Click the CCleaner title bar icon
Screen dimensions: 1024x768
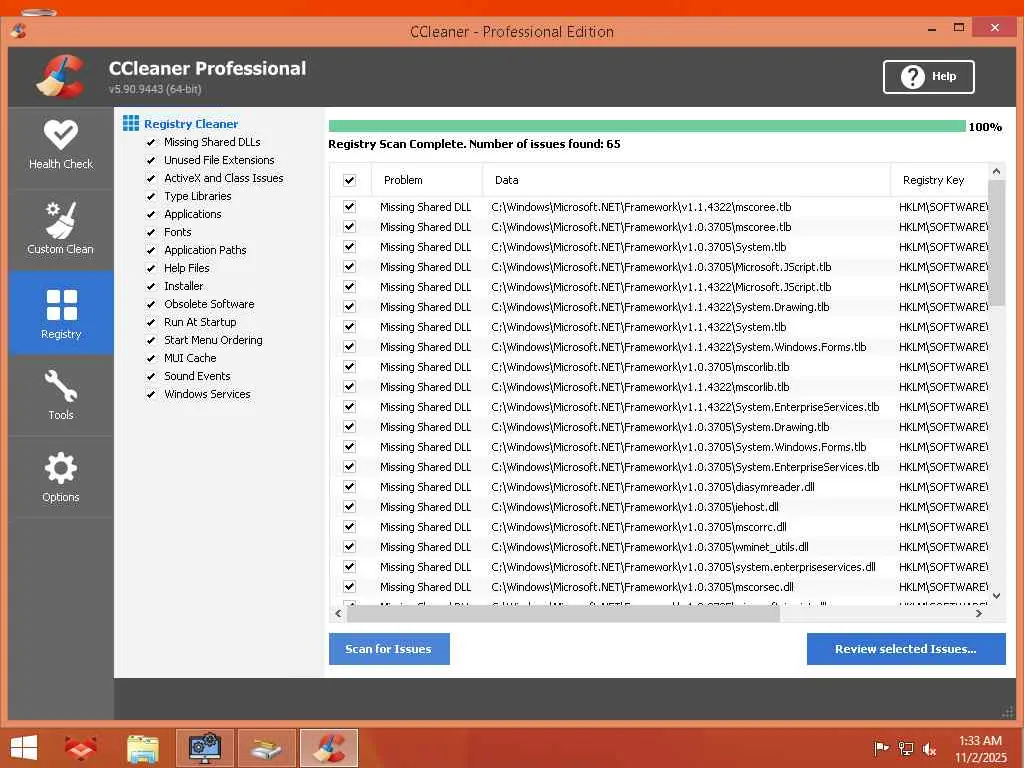[18, 30]
